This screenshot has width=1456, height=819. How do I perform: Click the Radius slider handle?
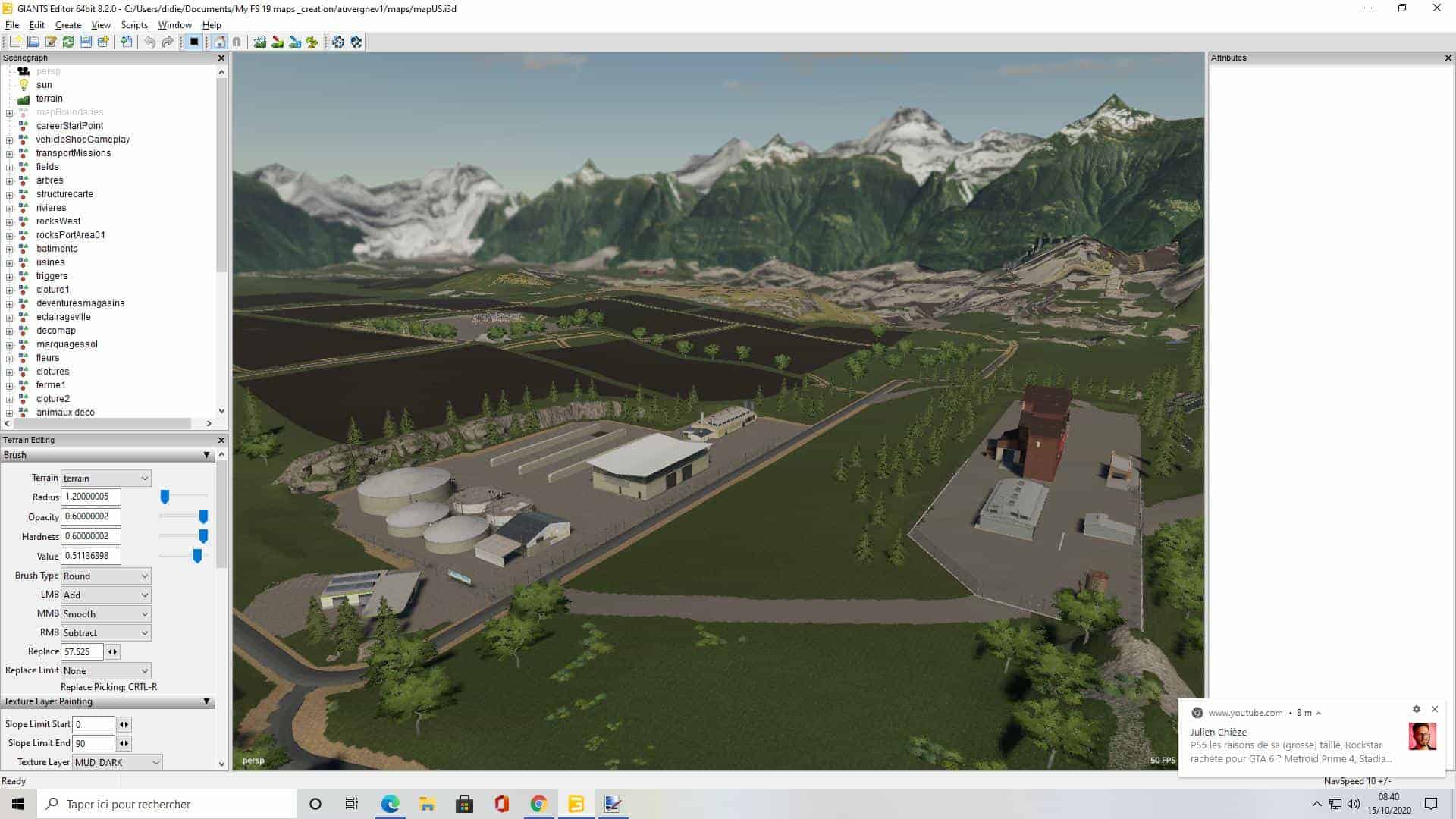pos(165,497)
